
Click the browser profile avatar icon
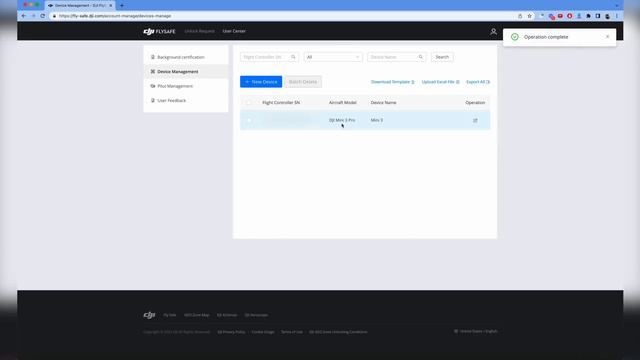(607, 16)
